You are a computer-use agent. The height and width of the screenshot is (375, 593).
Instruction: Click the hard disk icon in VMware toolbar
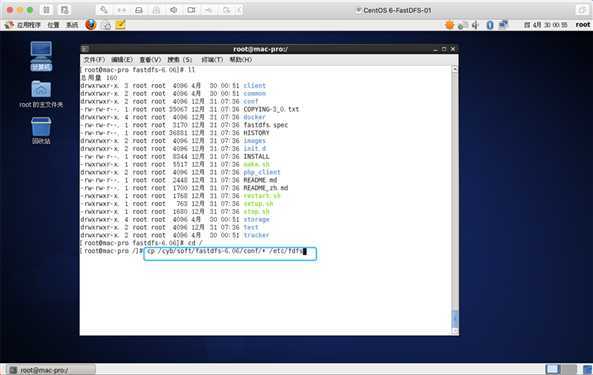pos(139,10)
